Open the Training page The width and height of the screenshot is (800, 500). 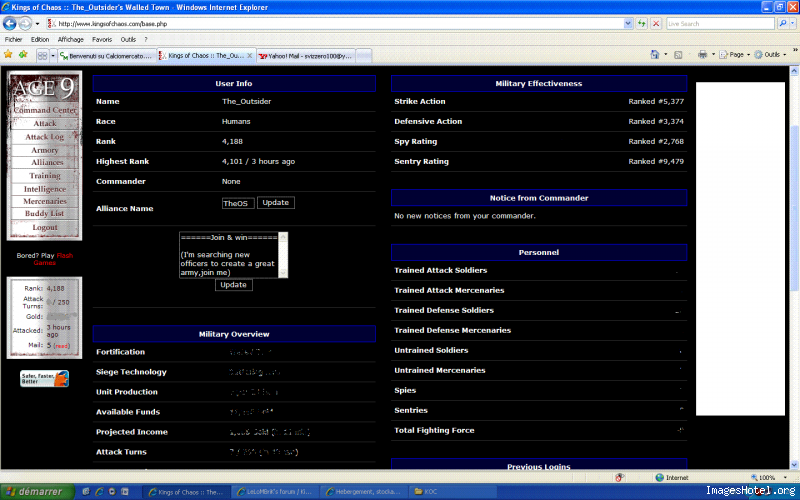[45, 176]
